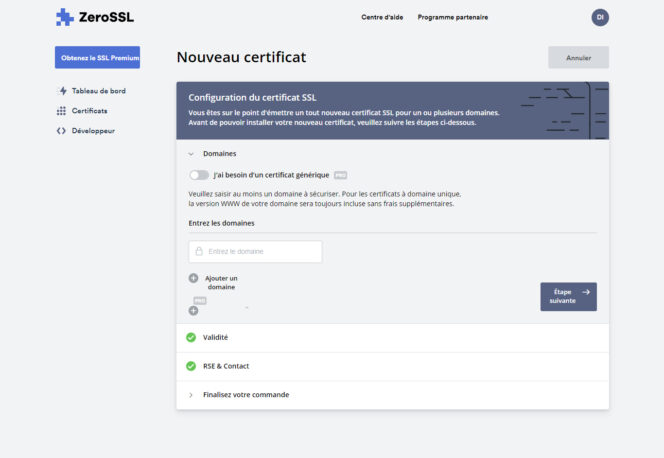Open the DI user avatar menu

click(600, 17)
